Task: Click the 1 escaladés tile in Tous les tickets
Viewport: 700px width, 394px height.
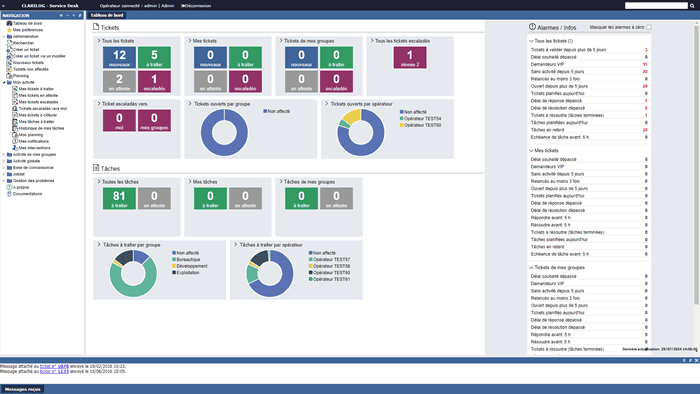Action: coord(154,82)
